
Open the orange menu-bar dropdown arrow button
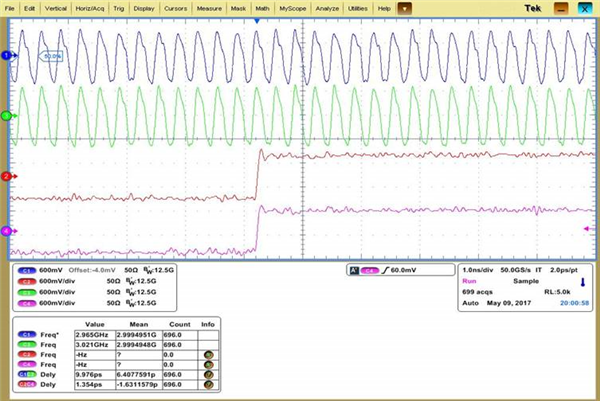click(405, 8)
